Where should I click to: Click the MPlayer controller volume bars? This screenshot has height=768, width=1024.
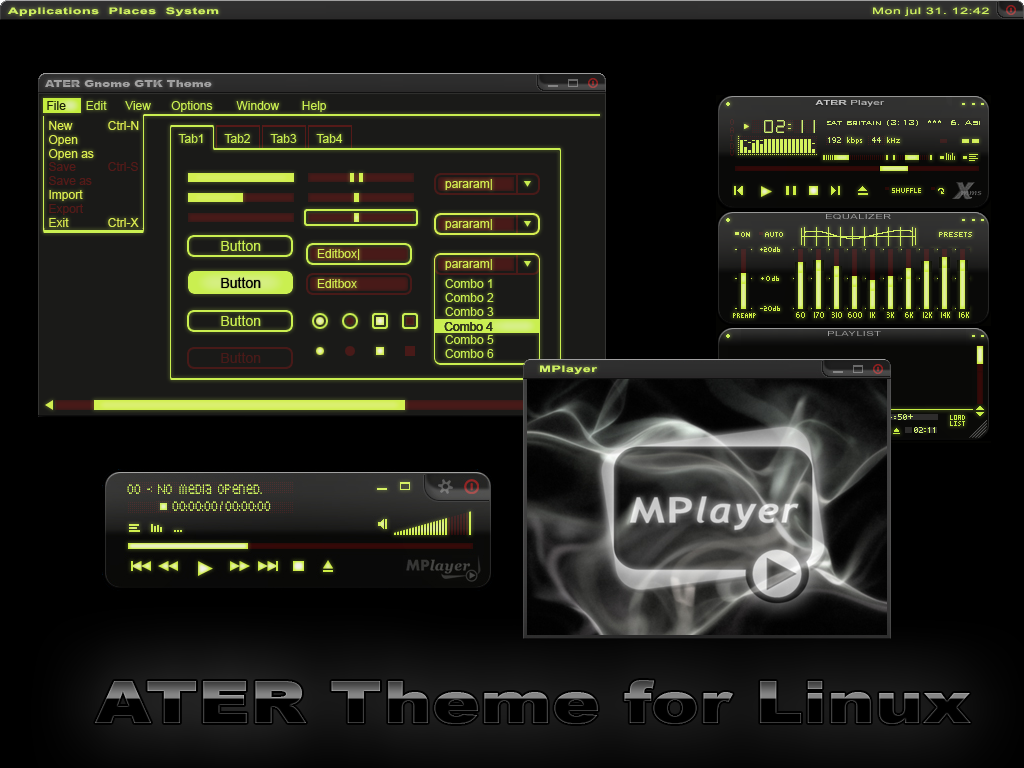432,524
